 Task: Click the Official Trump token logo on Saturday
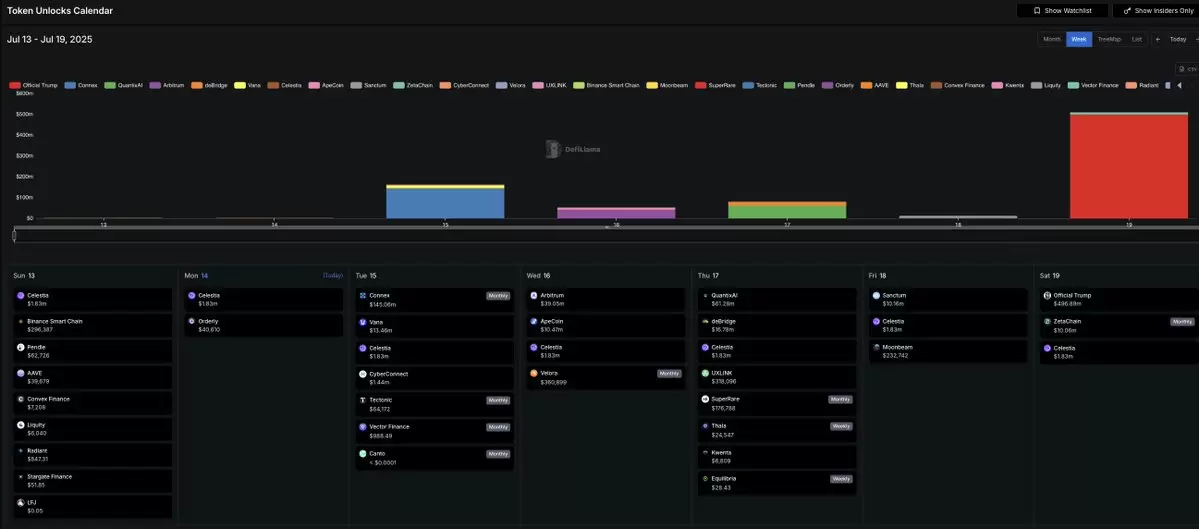coord(1048,295)
